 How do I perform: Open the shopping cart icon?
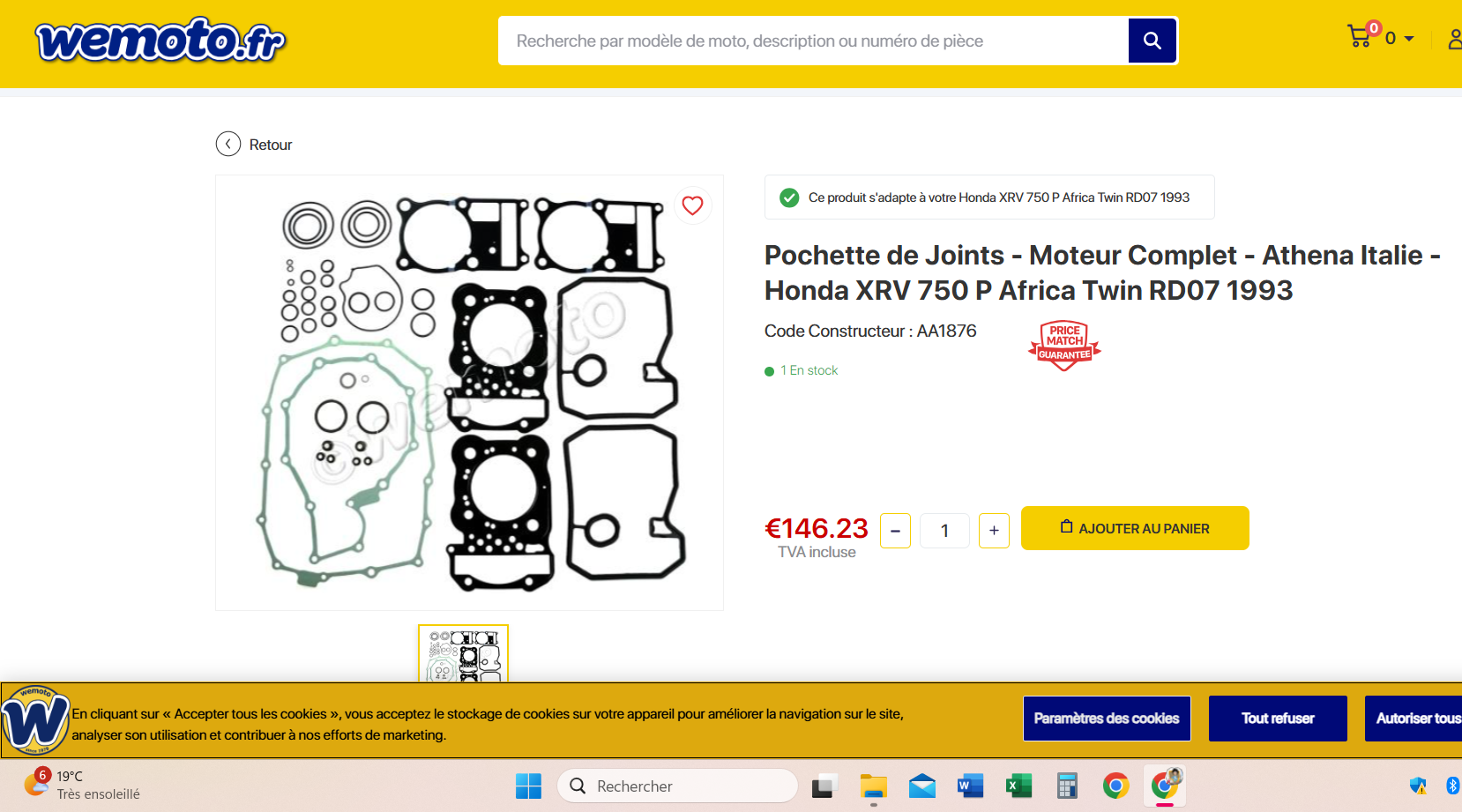pyautogui.click(x=1360, y=36)
